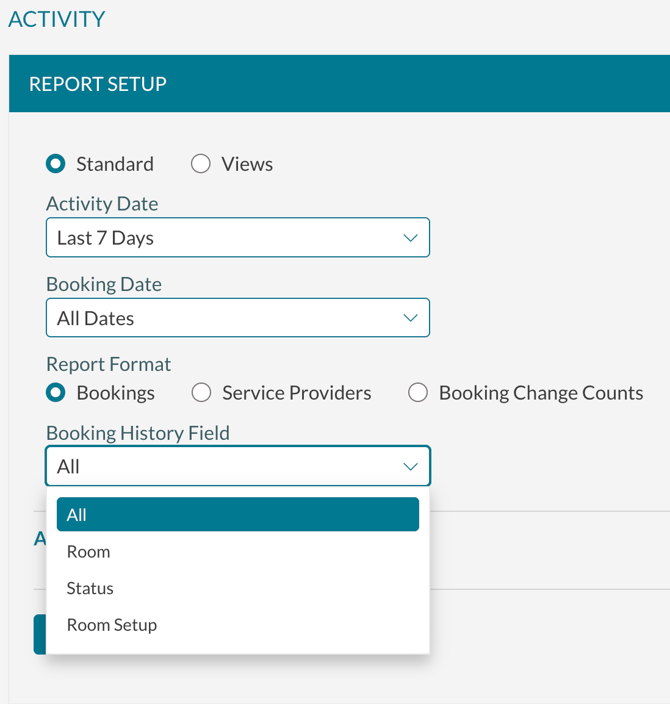Select the Views radio option

(201, 164)
